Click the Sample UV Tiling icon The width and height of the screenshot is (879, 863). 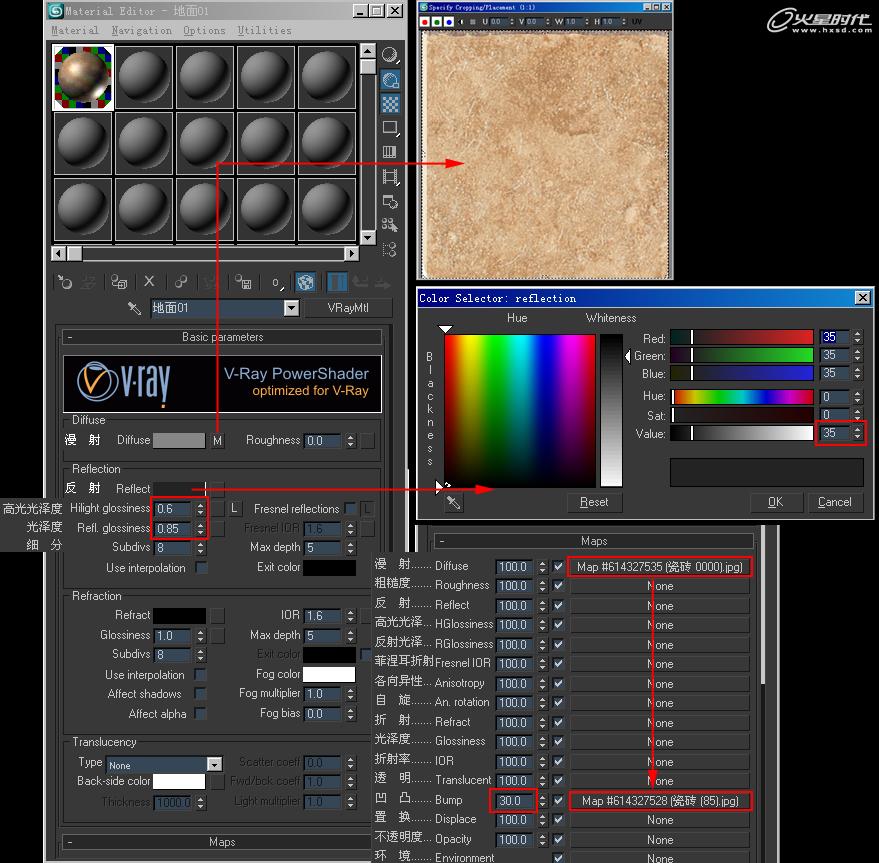(x=390, y=128)
